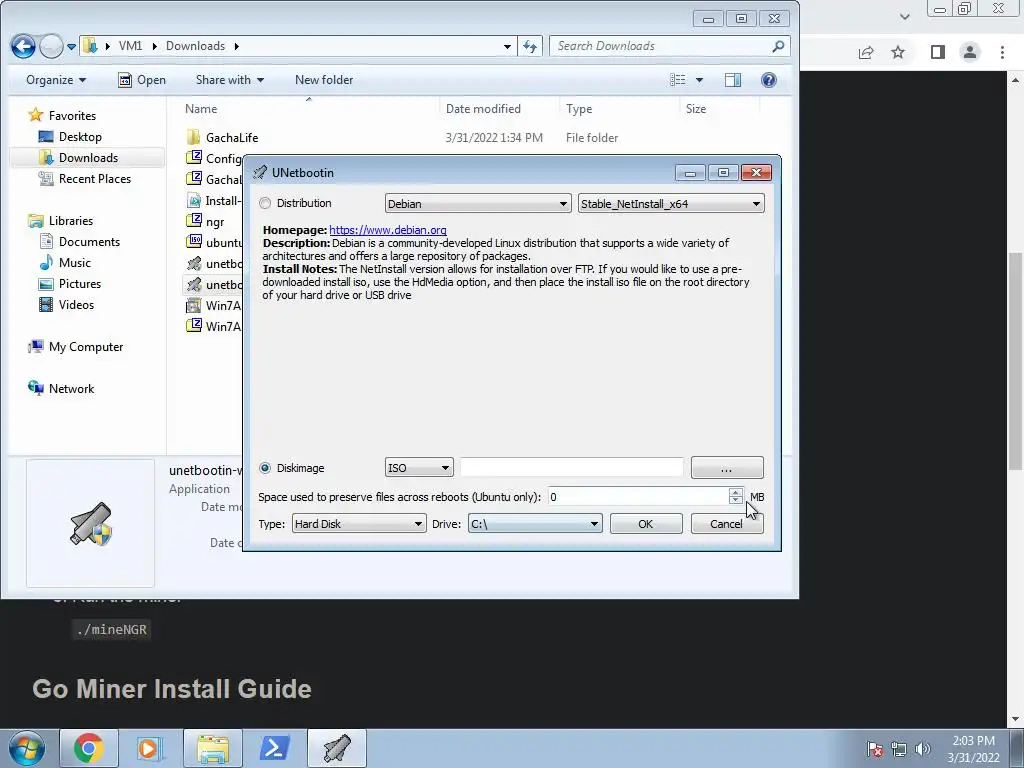This screenshot has width=1024, height=768.
Task: Open the Organize menu
Action: point(56,80)
